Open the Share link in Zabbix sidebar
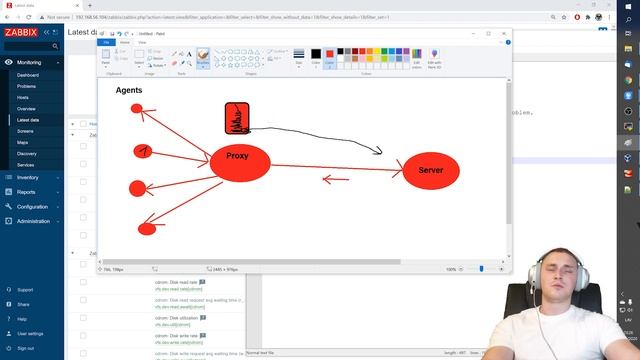 [x=23, y=304]
